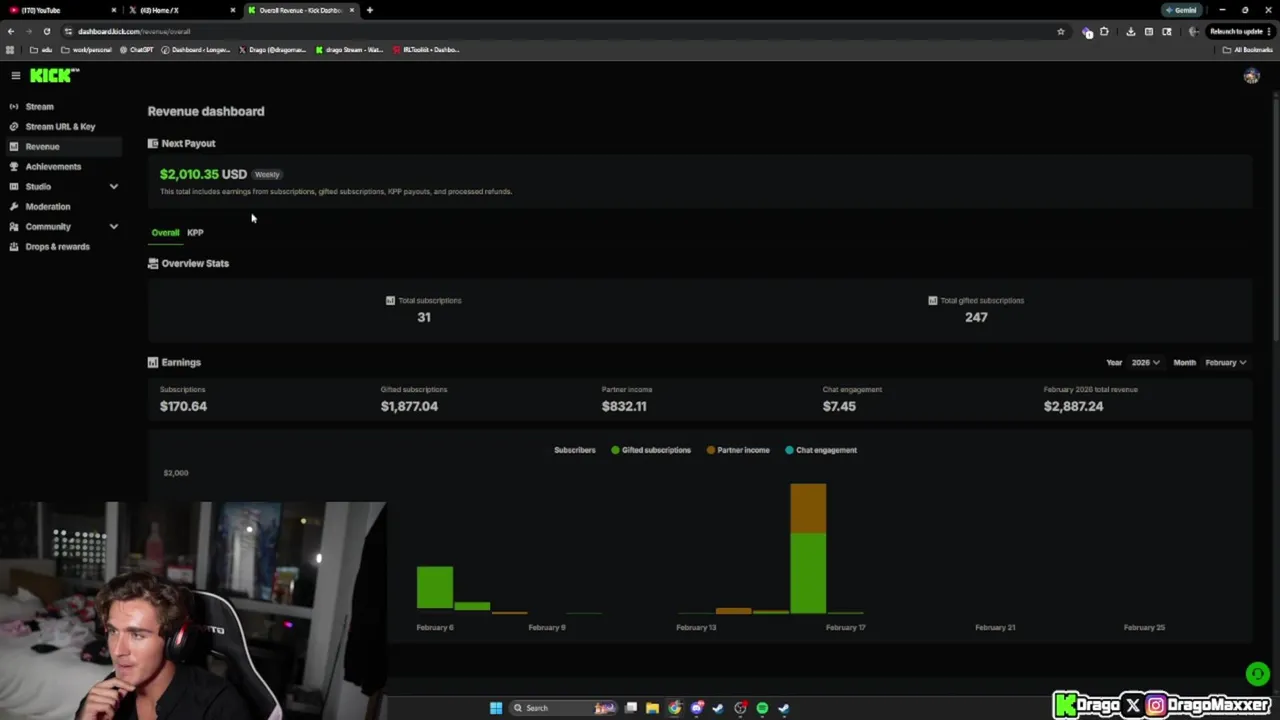The height and width of the screenshot is (720, 1280).
Task: Reload the current page
Action: click(46, 31)
